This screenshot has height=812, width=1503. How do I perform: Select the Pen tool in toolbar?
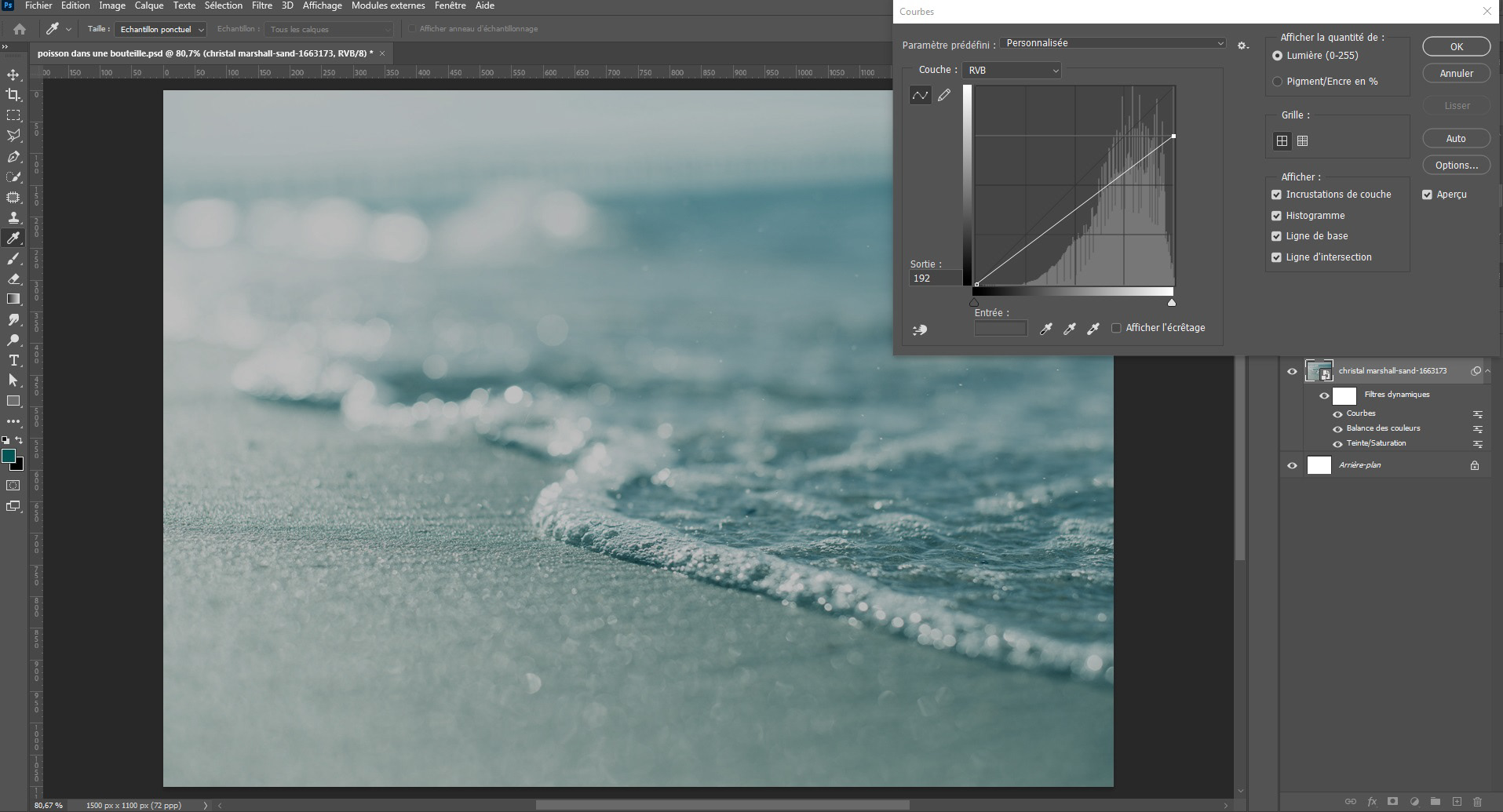tap(13, 157)
